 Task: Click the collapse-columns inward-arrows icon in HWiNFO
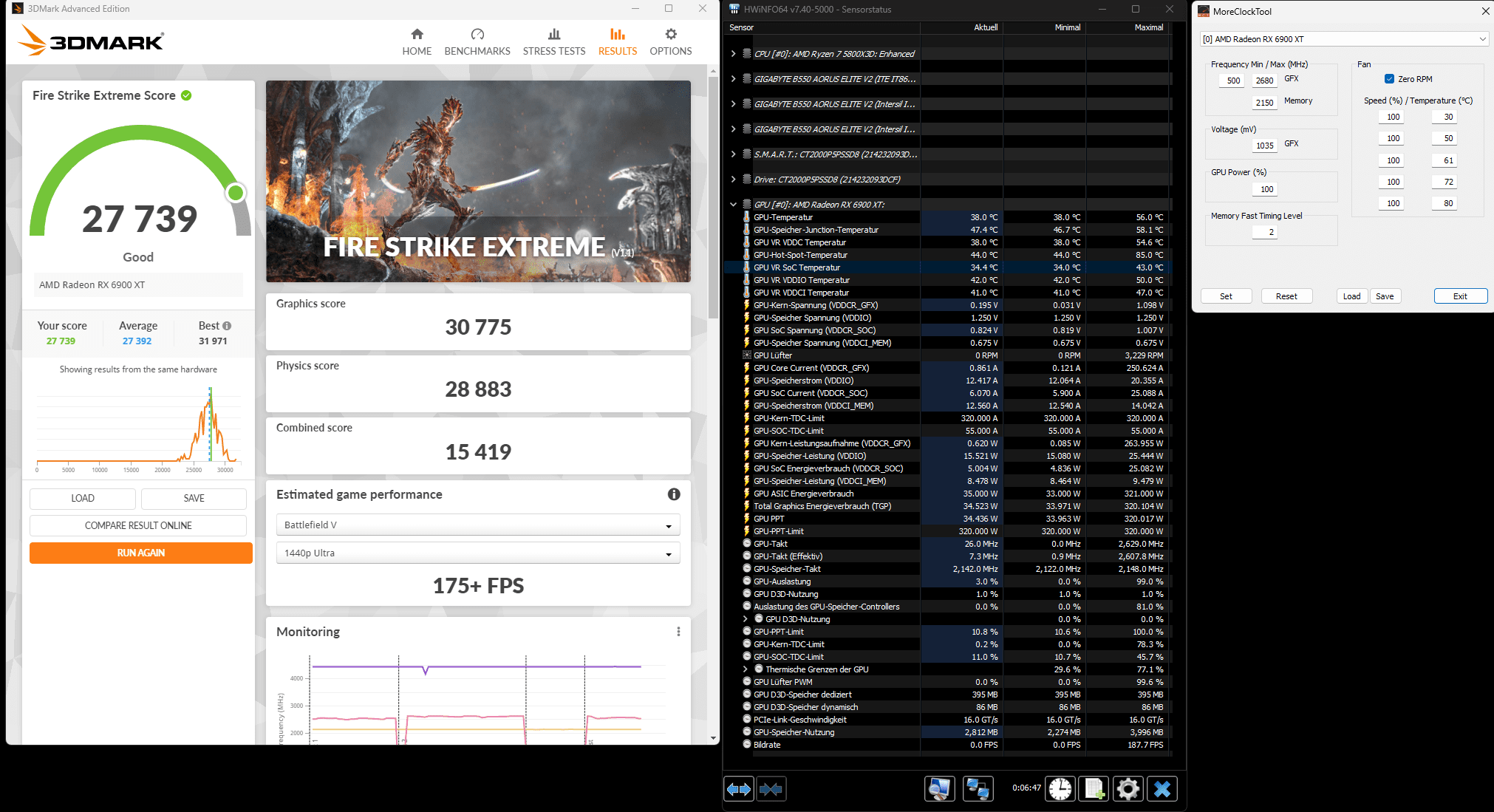click(x=771, y=789)
